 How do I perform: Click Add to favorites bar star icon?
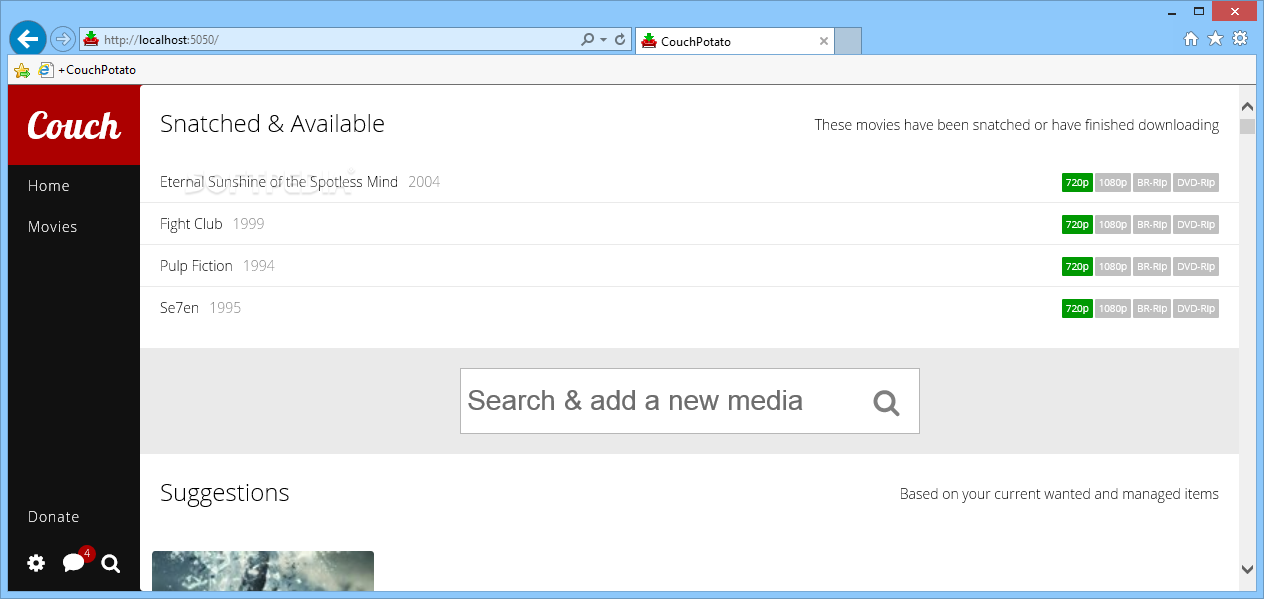22,70
